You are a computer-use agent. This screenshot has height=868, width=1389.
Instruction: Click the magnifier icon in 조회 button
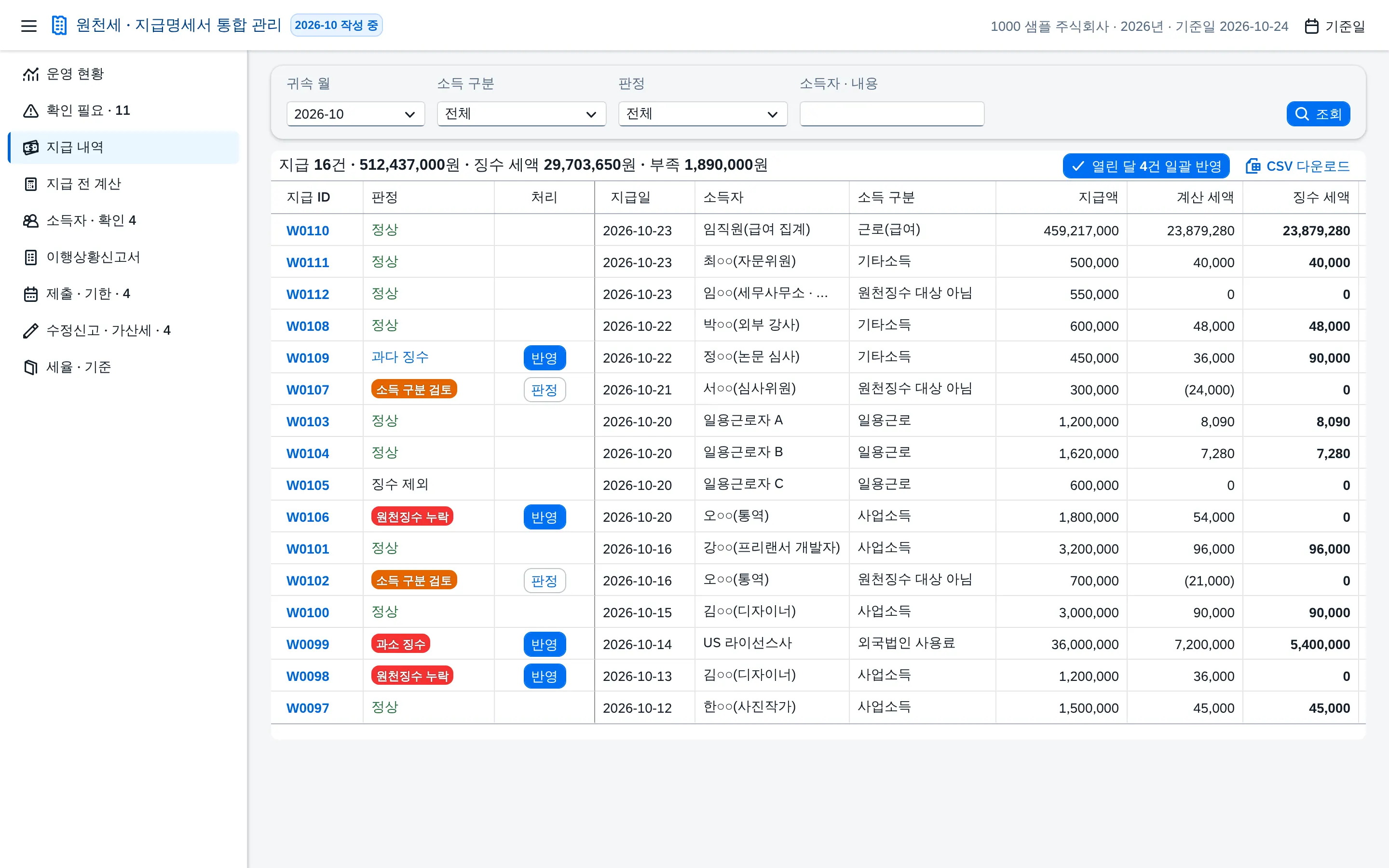click(1302, 114)
